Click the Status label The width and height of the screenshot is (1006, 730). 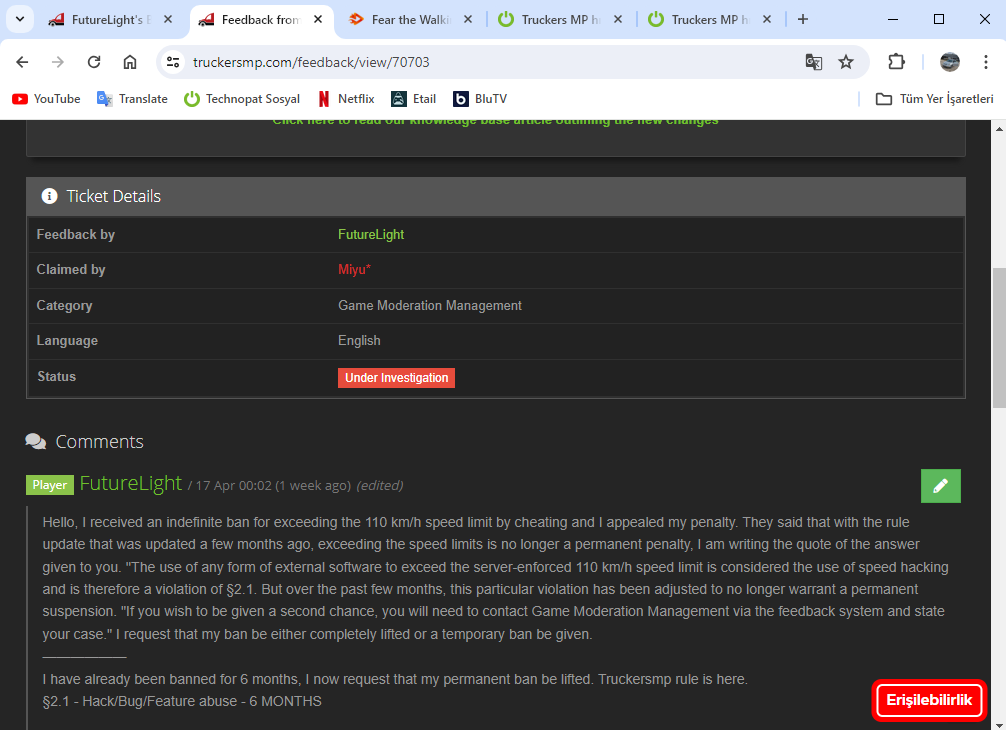tap(56, 377)
